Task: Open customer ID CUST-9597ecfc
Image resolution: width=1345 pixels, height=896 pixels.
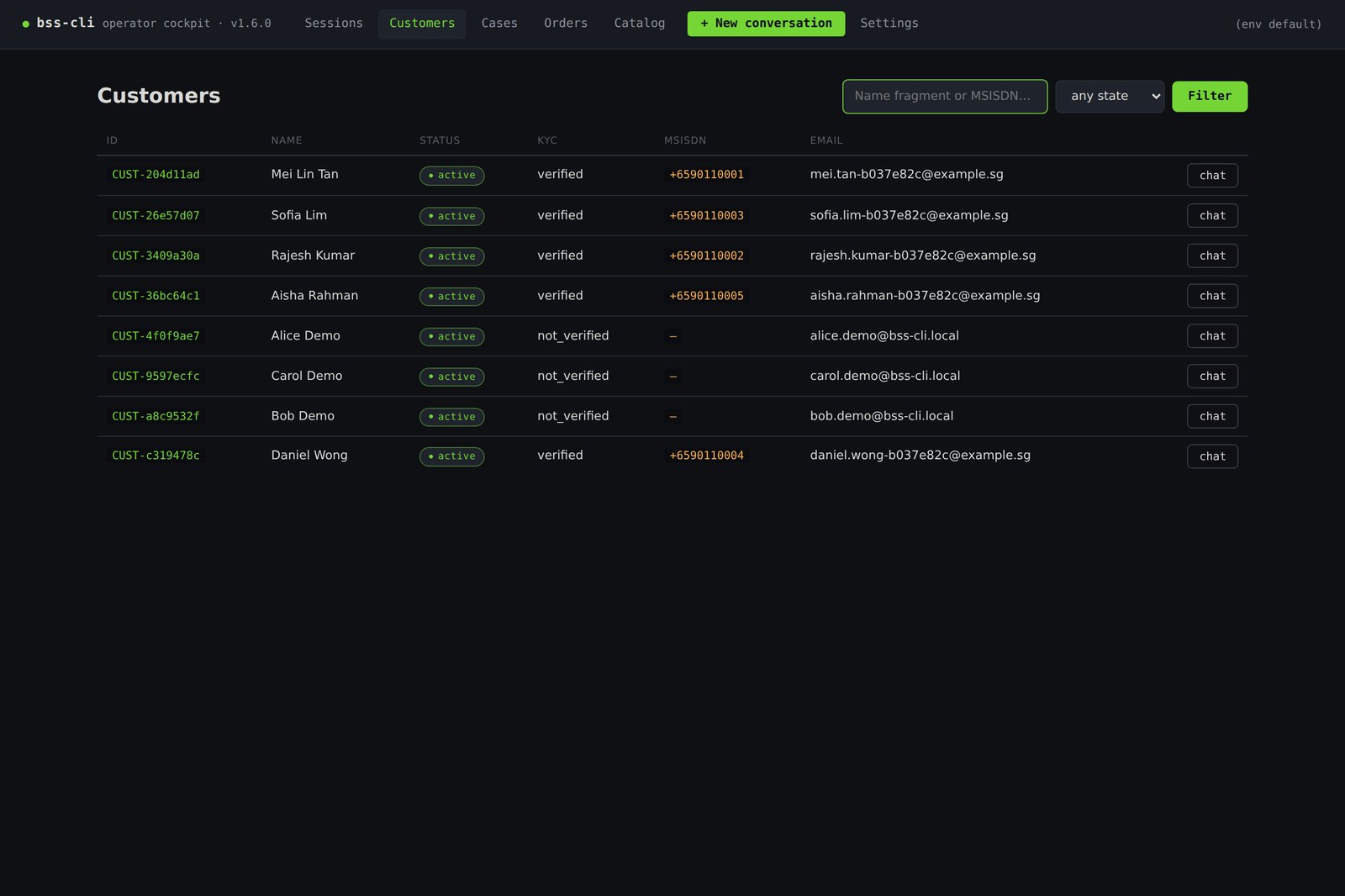Action: pos(156,377)
